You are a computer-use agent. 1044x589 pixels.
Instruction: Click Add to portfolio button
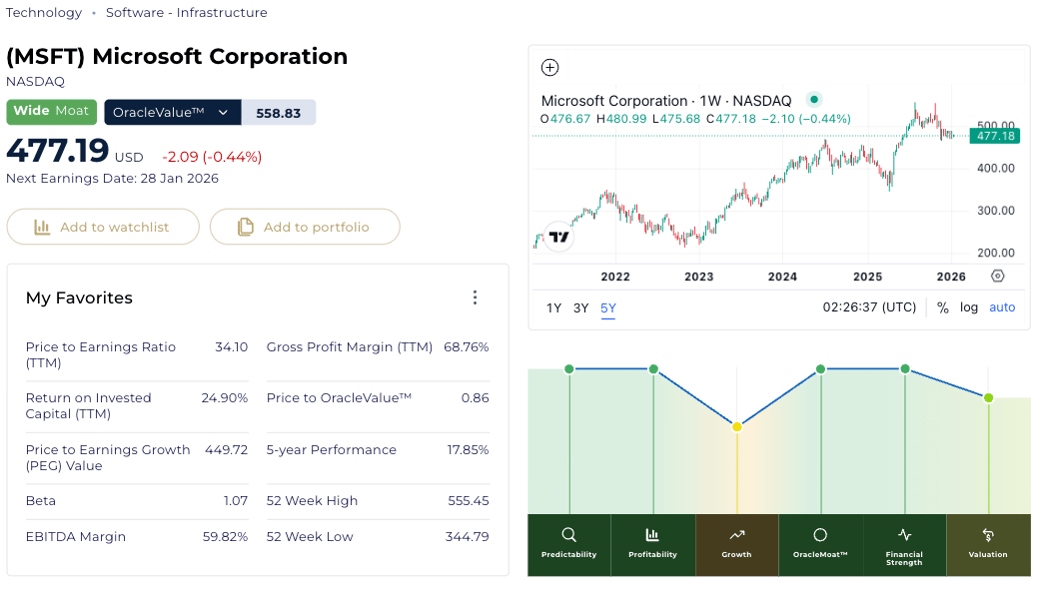pos(304,227)
